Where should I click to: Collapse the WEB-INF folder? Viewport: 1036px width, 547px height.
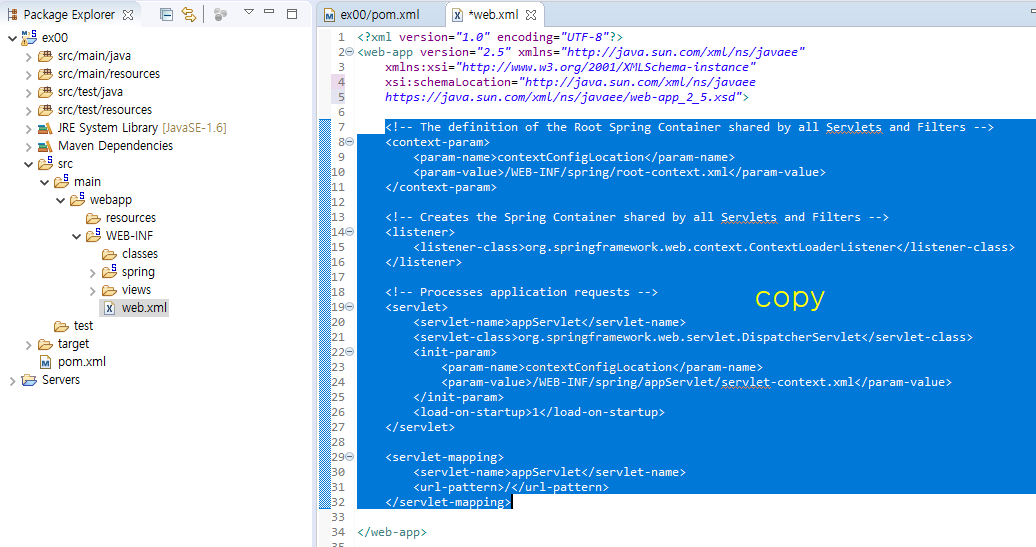tap(76, 237)
